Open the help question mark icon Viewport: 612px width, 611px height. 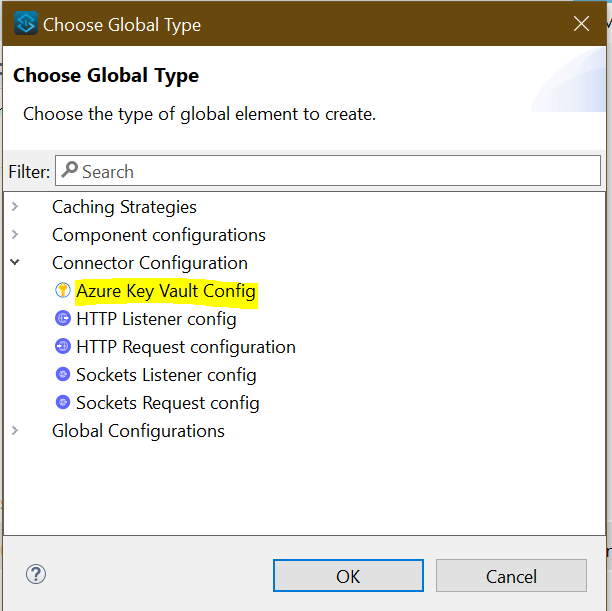point(36,574)
